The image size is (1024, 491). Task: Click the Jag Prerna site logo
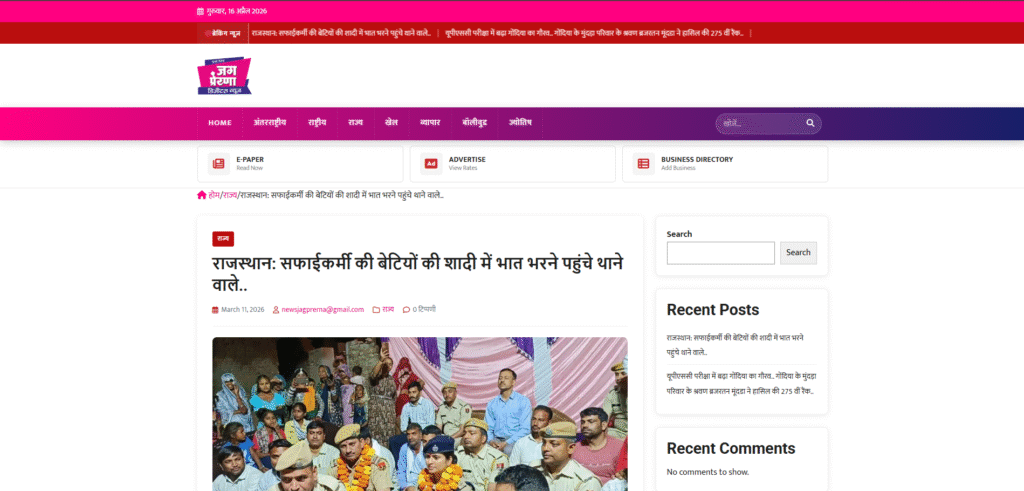click(x=224, y=76)
